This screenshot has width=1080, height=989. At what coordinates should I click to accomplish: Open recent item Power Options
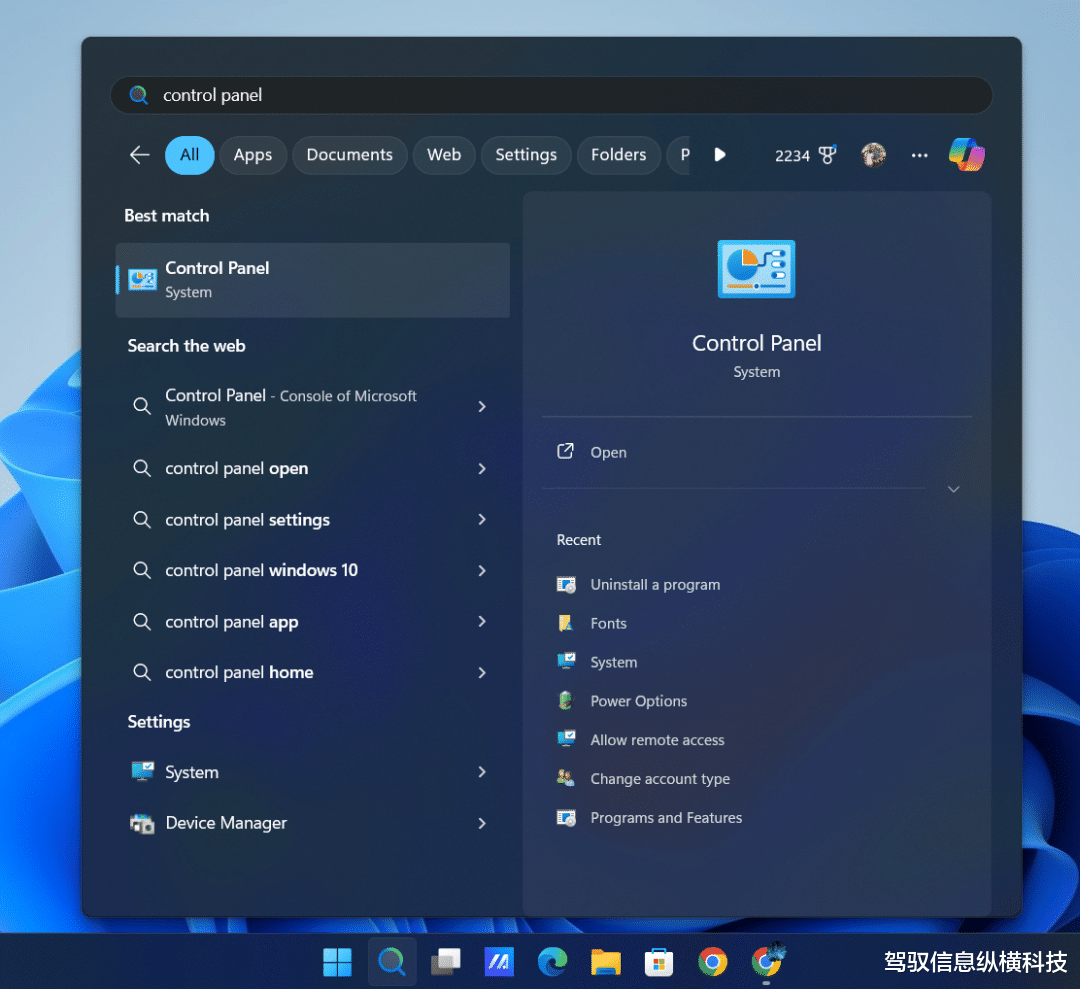click(638, 701)
